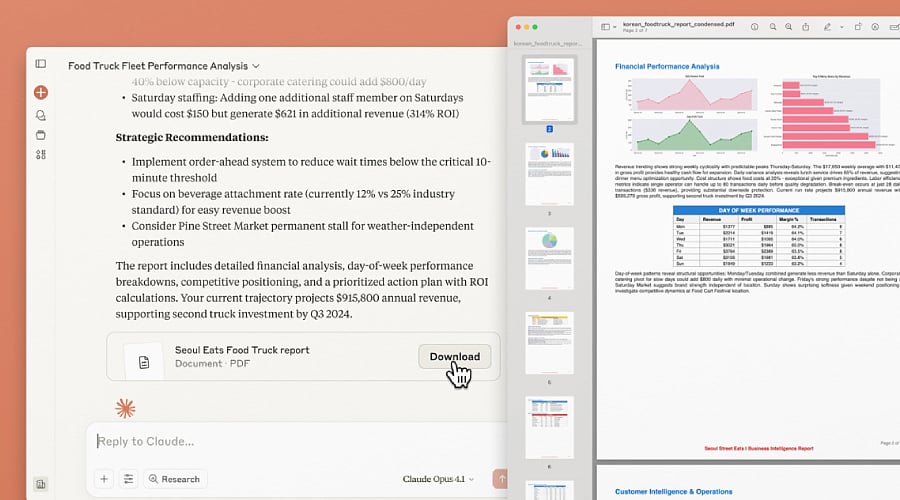Screen dimensions: 900x500
Task: Open the Chats history icon in sidebar
Action: [41, 115]
